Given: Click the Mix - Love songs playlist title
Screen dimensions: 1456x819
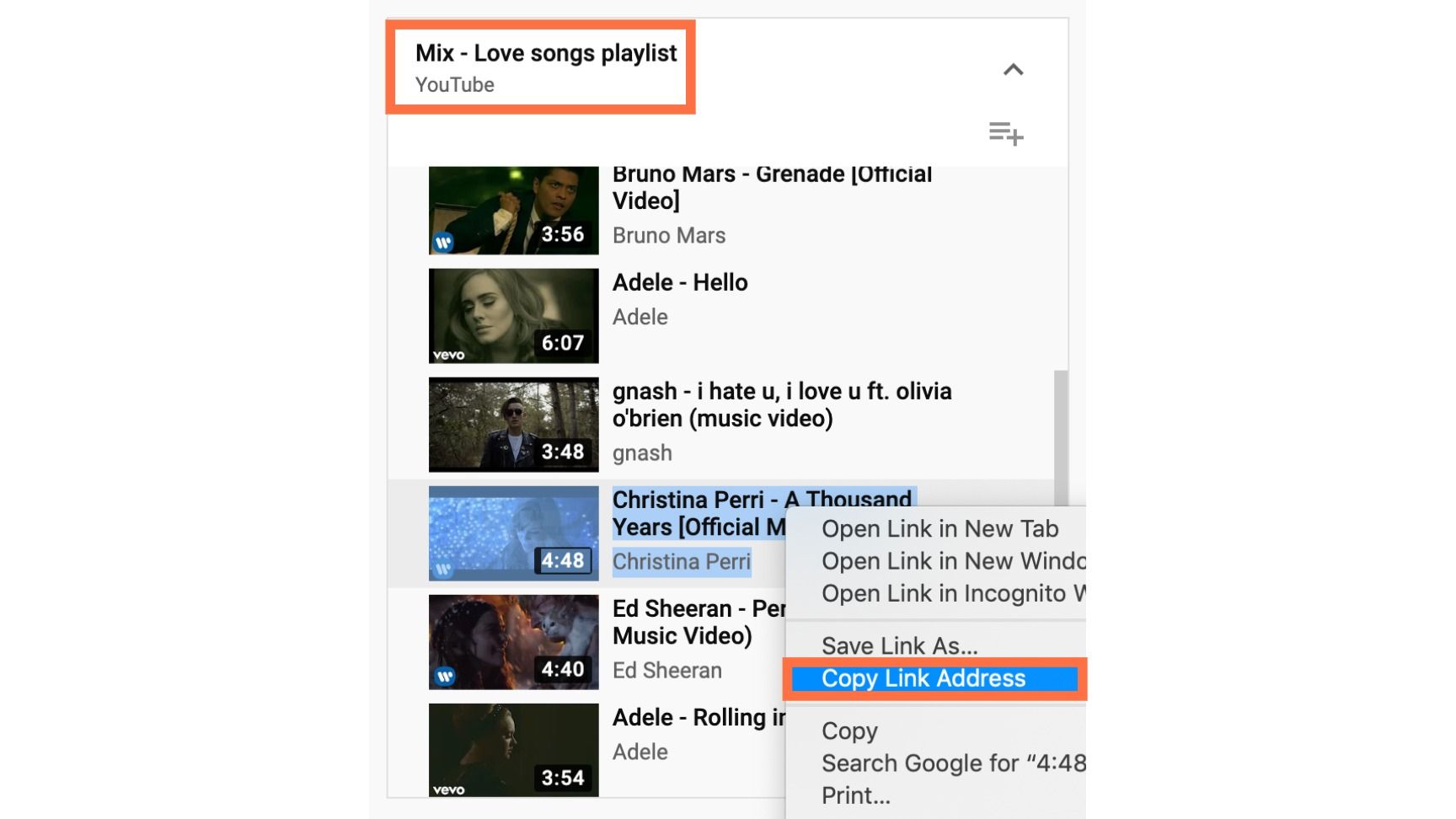Looking at the screenshot, I should 545,54.
